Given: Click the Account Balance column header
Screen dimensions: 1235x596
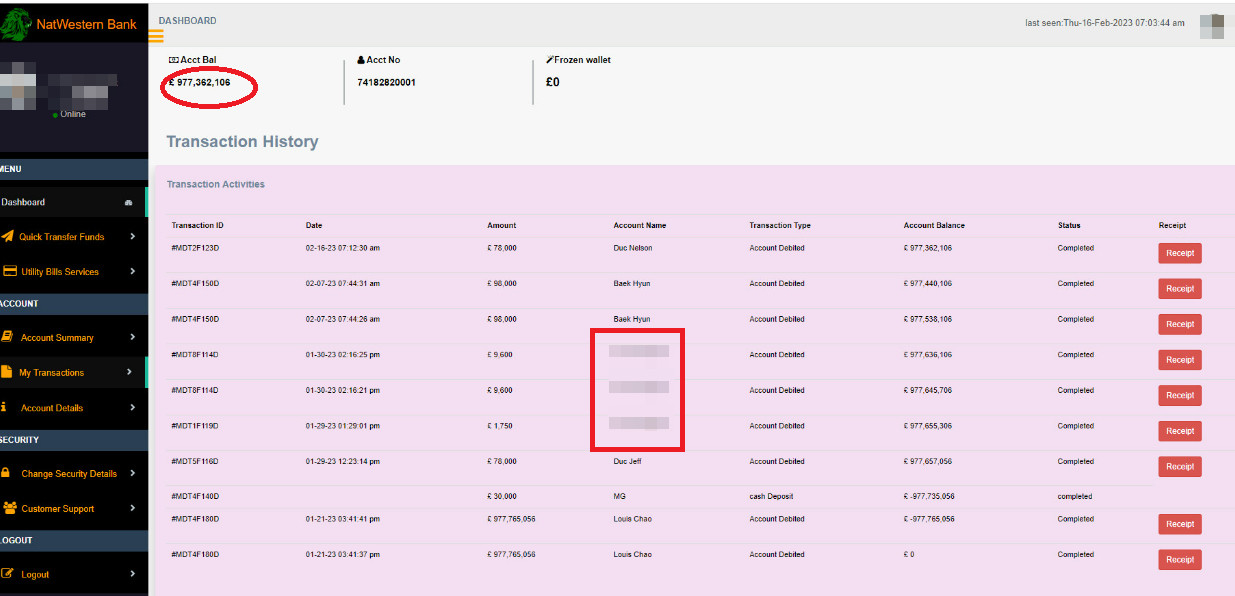Looking at the screenshot, I should [933, 225].
